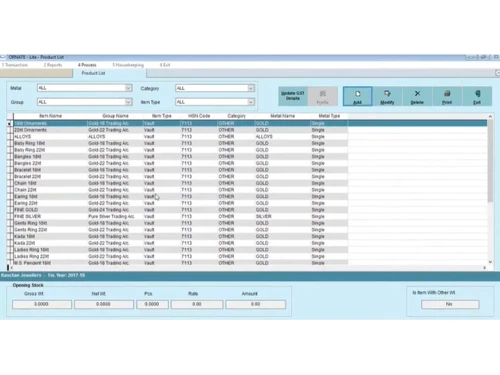Image resolution: width=500 pixels, height=375 pixels.
Task: Select the Chain 18kt item
Action: 26,183
